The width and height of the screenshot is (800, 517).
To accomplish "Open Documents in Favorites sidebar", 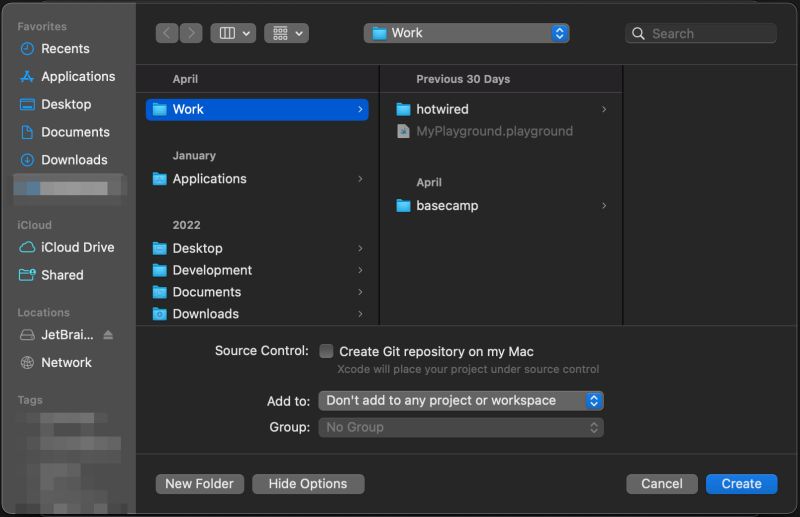I will point(65,132).
